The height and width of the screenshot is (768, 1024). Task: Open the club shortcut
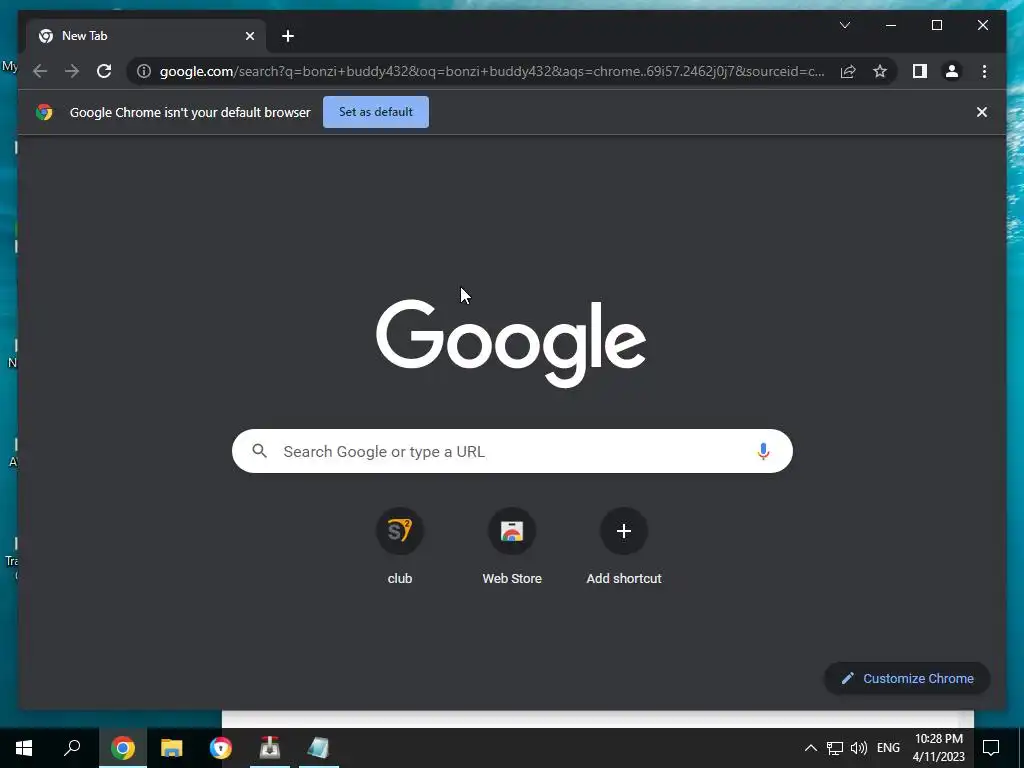tap(400, 546)
